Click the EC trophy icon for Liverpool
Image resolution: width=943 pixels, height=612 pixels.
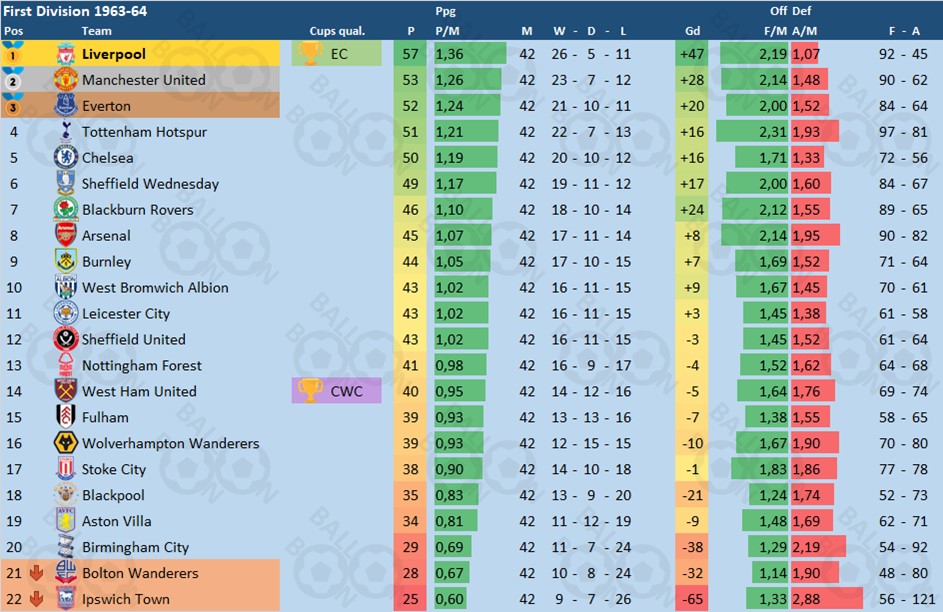click(310, 54)
